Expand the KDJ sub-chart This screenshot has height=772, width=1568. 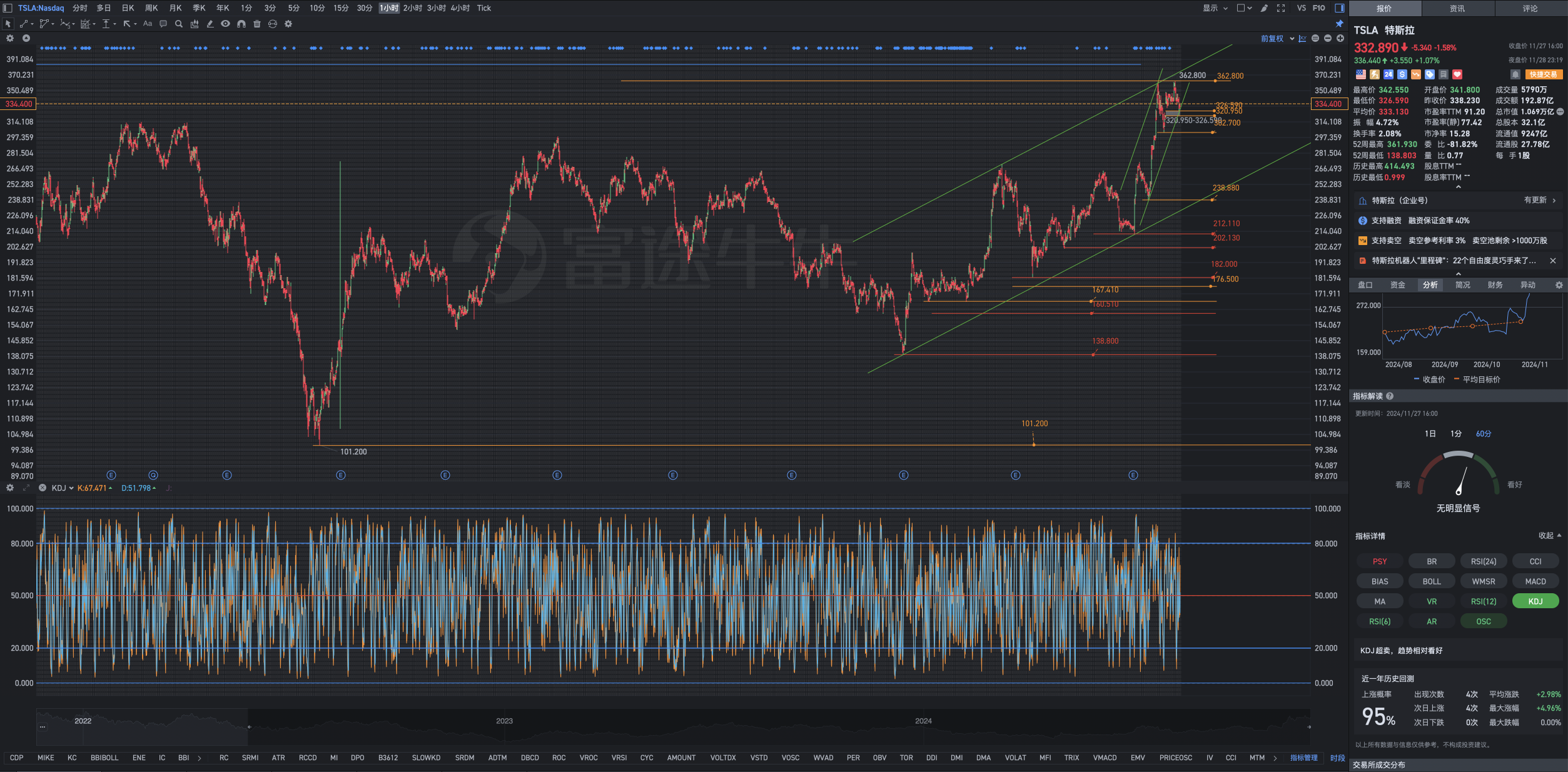click(26, 488)
